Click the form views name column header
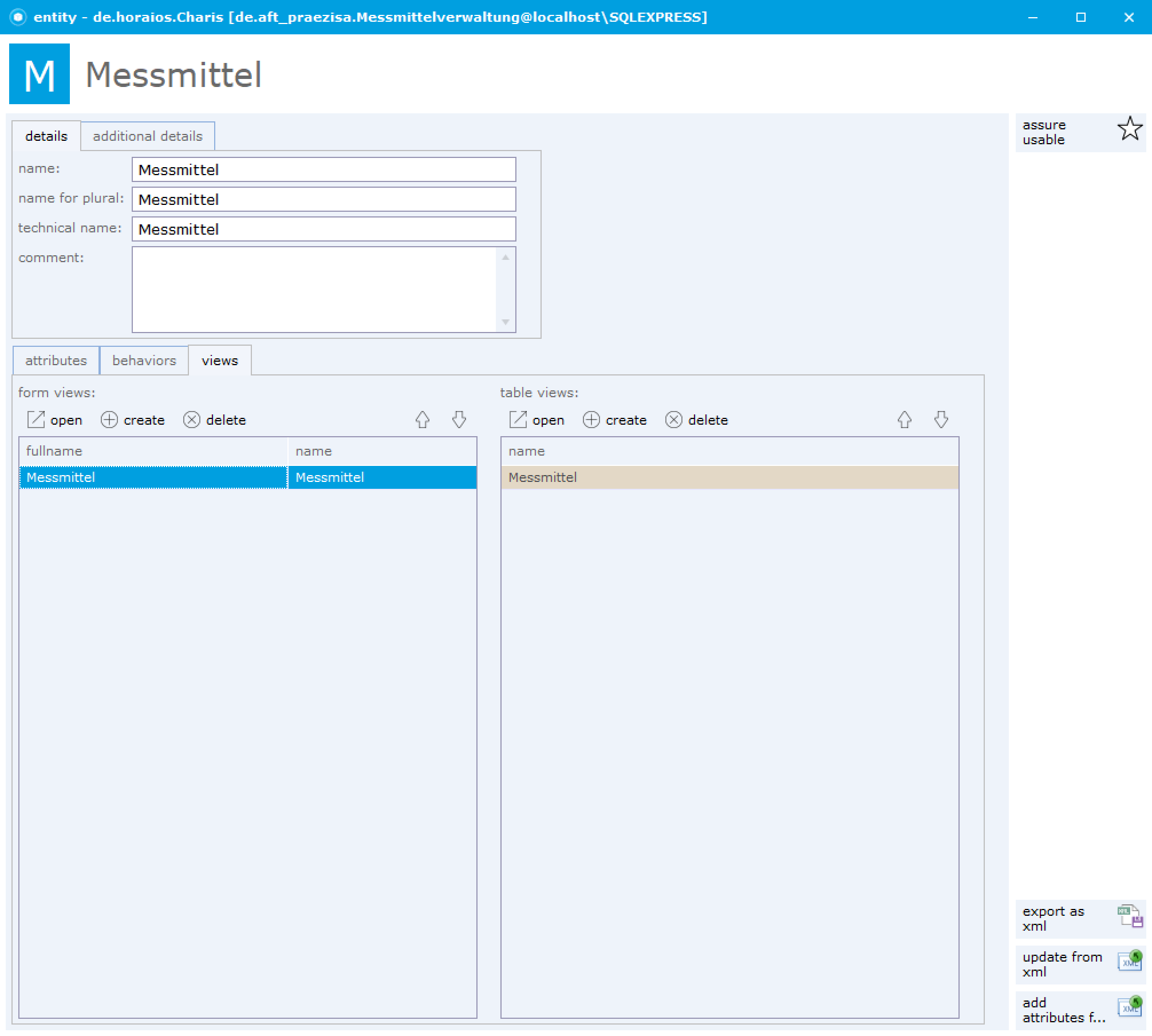This screenshot has height=1036, width=1152. point(382,451)
